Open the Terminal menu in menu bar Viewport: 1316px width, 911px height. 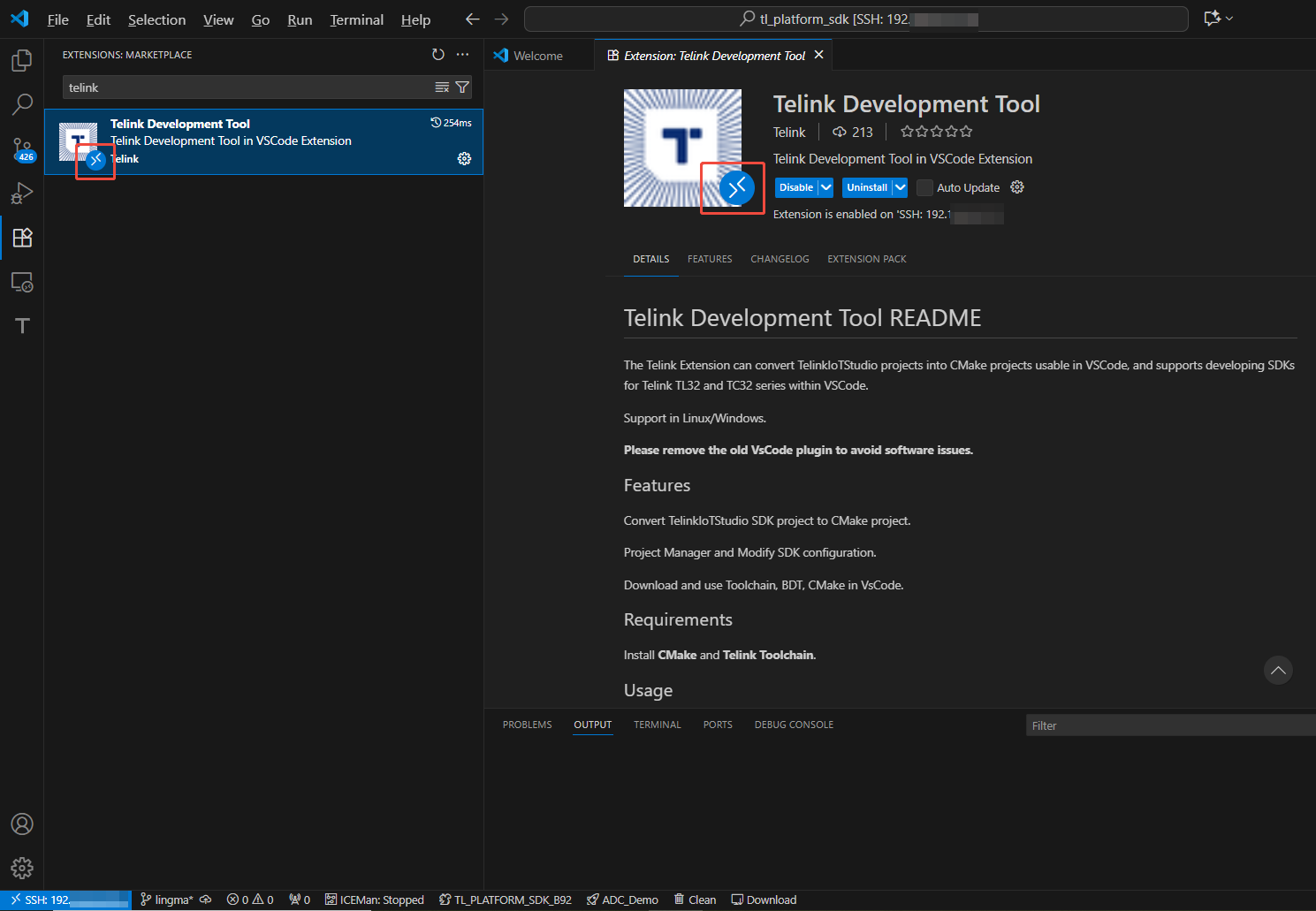tap(356, 19)
